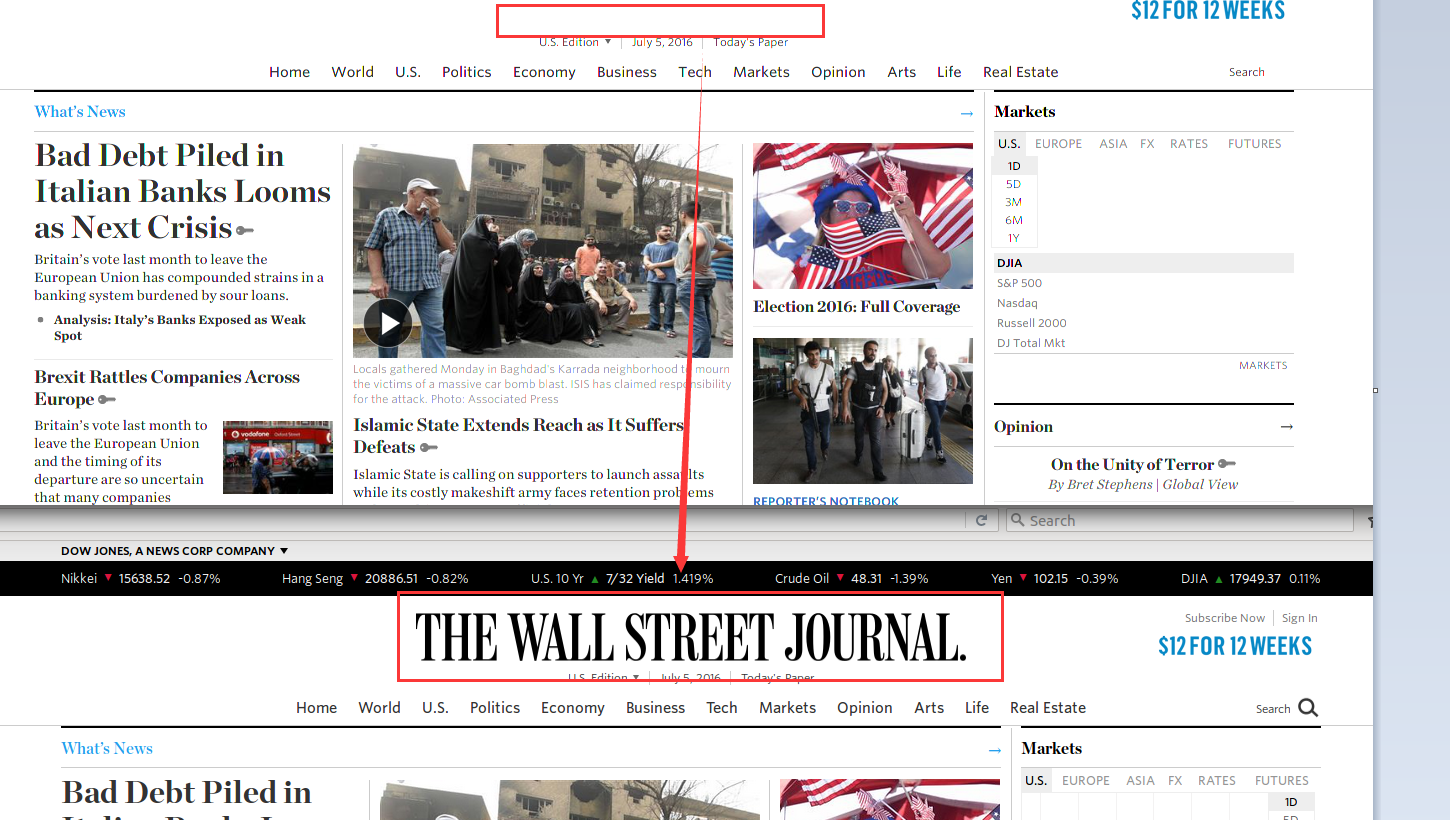The height and width of the screenshot is (820, 1450).
Task: Click key icon after Islamic State headline
Action: [x=429, y=448]
